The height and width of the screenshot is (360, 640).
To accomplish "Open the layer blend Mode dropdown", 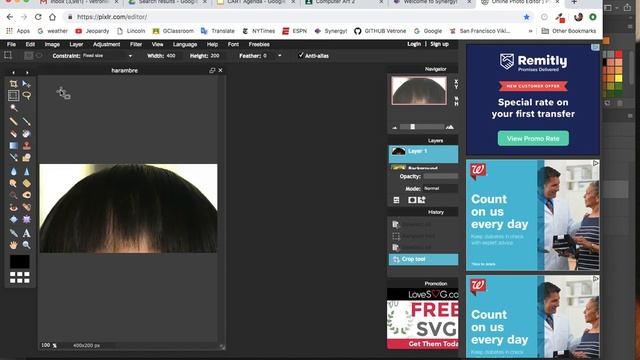I will (x=440, y=189).
